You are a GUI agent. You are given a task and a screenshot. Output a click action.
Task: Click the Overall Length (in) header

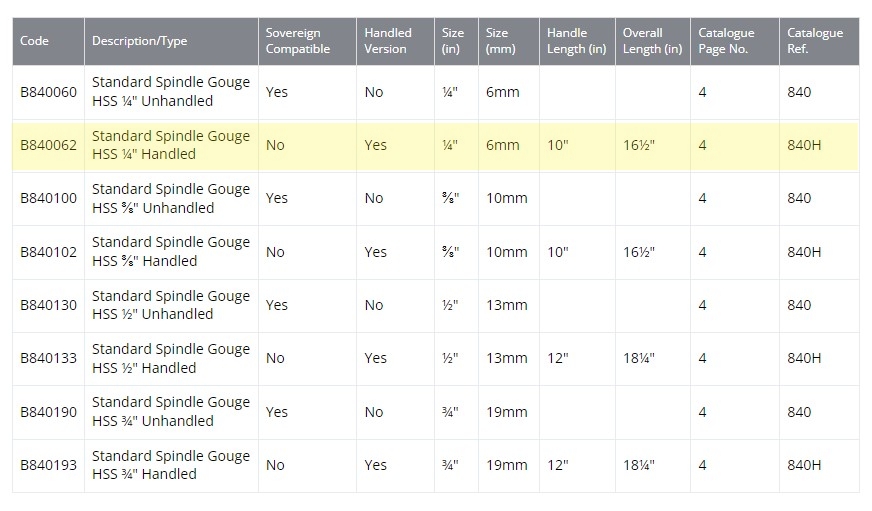[x=651, y=41]
